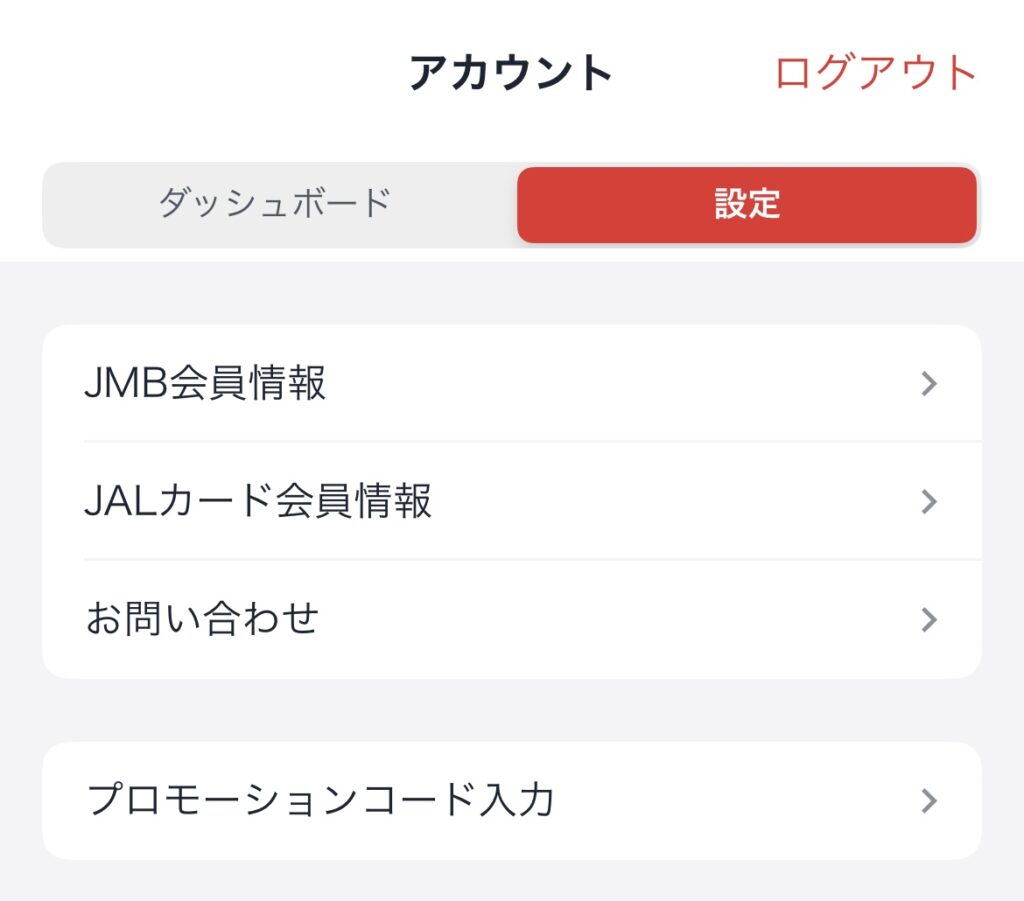Click the chevron arrow beside JMB会員情報

click(x=929, y=383)
